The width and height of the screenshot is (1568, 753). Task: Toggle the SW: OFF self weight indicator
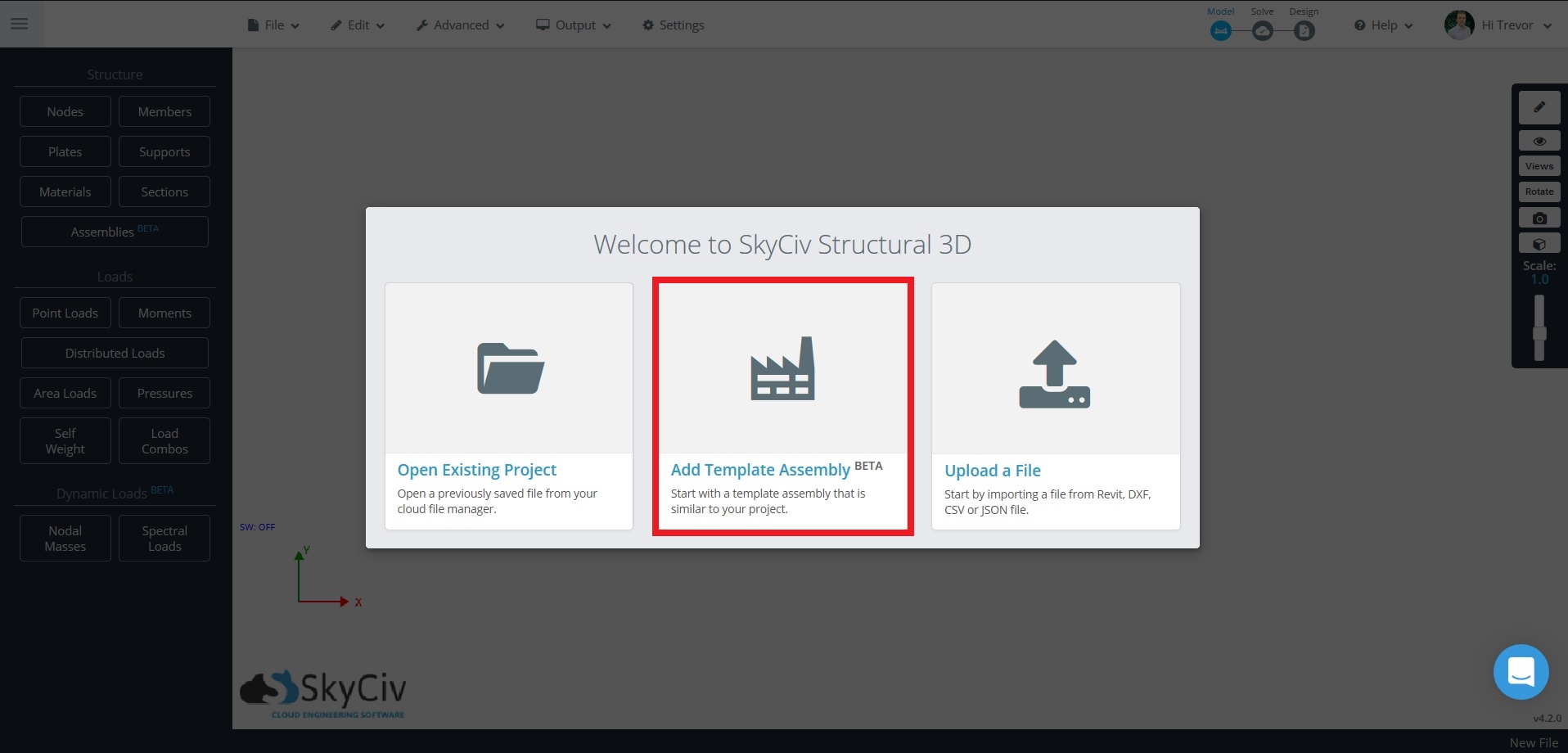tap(257, 527)
